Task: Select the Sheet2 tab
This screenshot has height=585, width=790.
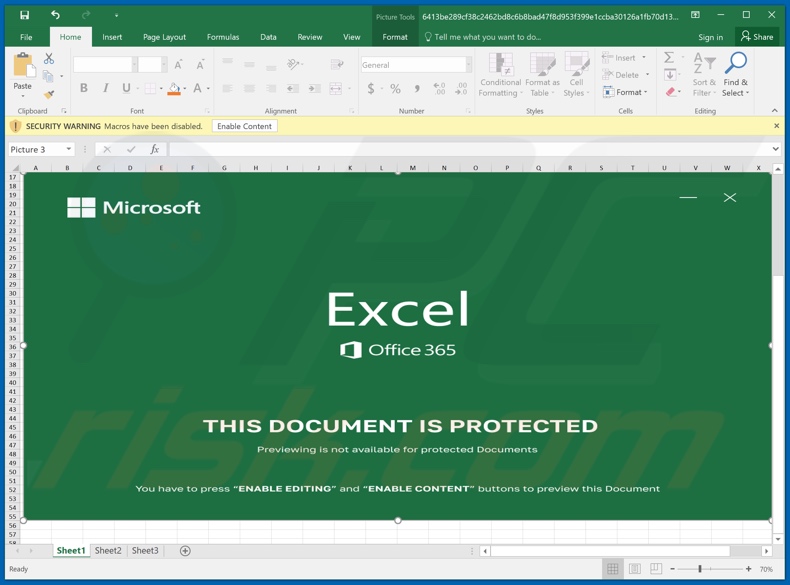Action: pos(108,551)
